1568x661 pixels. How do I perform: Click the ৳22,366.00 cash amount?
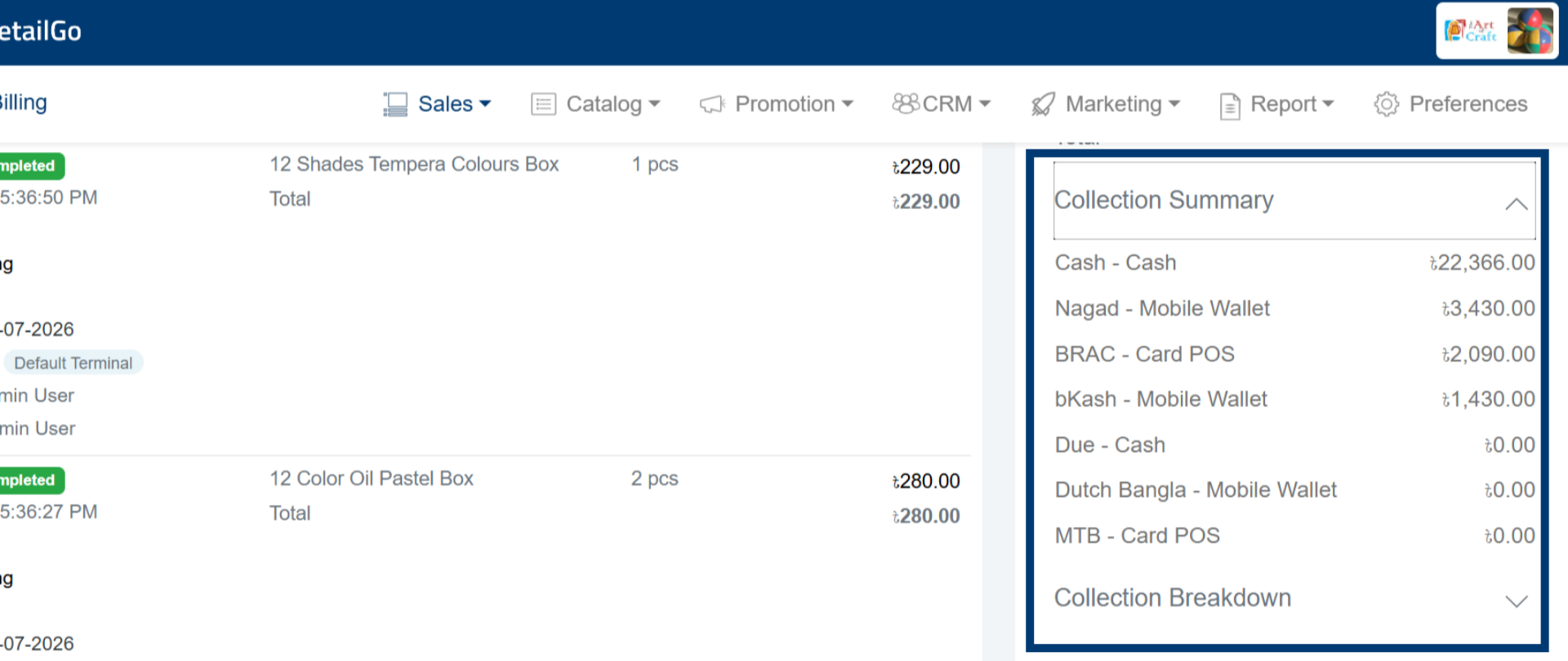click(1482, 263)
